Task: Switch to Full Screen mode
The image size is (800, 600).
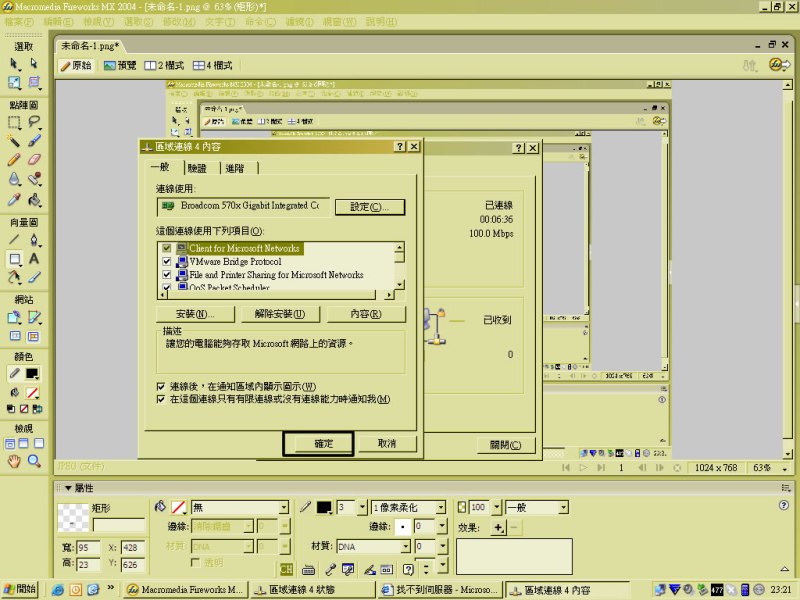Action: coord(39,444)
